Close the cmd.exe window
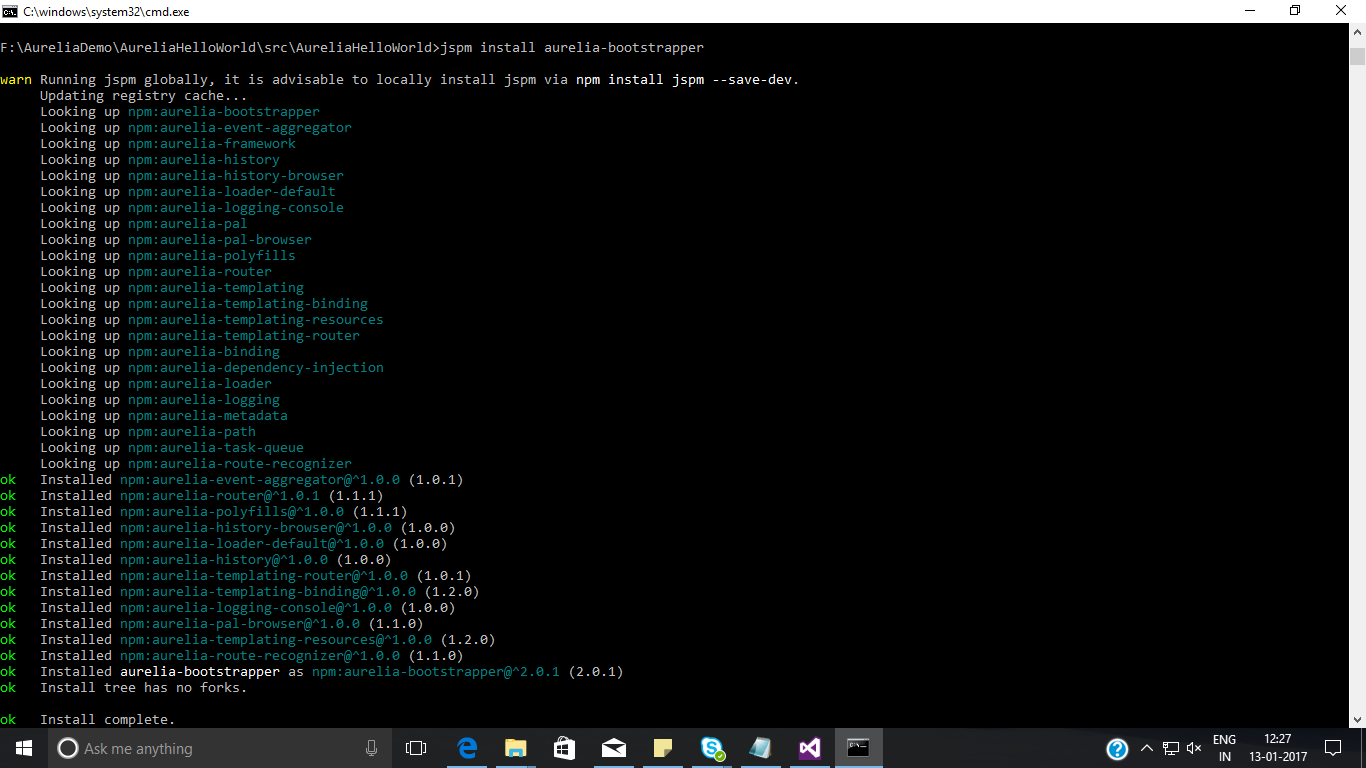This screenshot has height=768, width=1366. [1341, 11]
